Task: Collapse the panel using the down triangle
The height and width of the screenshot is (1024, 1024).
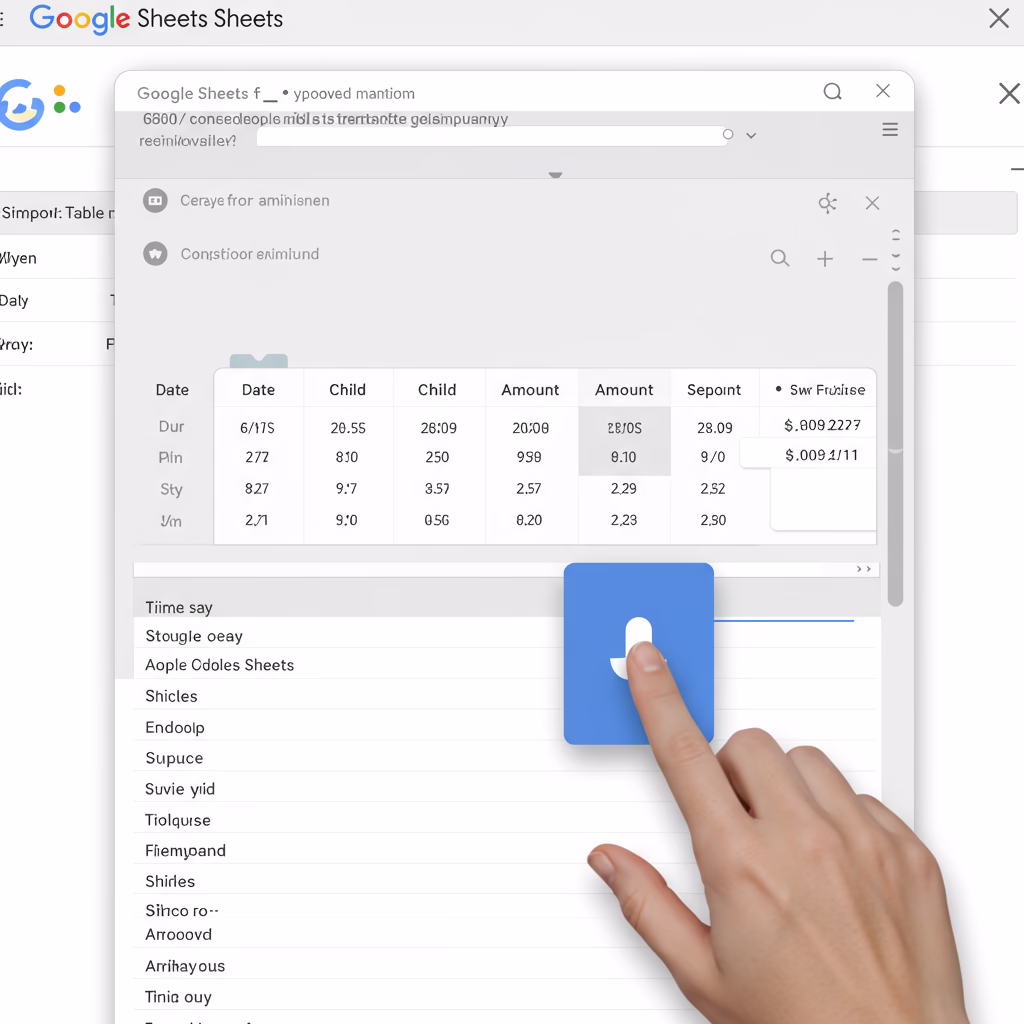Action: pyautogui.click(x=555, y=175)
